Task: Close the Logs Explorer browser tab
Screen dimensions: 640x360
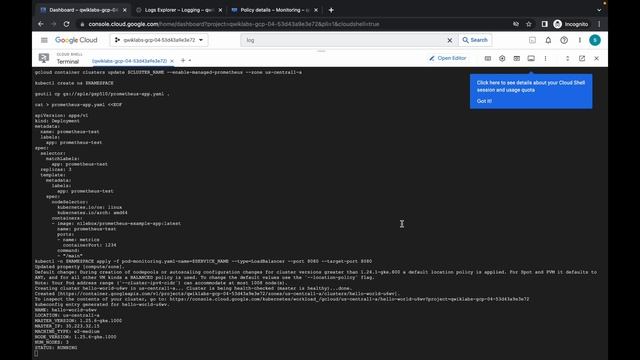Action: tap(220, 10)
